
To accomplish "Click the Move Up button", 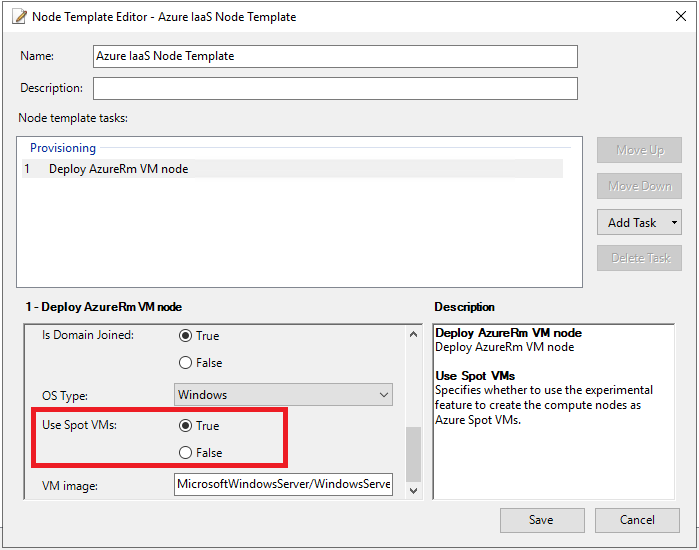I will coord(639,150).
